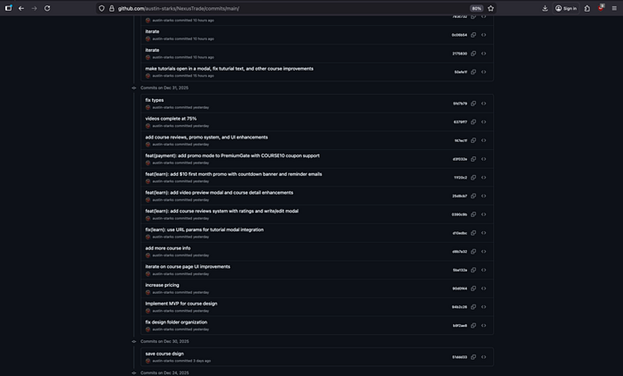Open the browser extensions menu
The height and width of the screenshot is (376, 623).
point(587,8)
